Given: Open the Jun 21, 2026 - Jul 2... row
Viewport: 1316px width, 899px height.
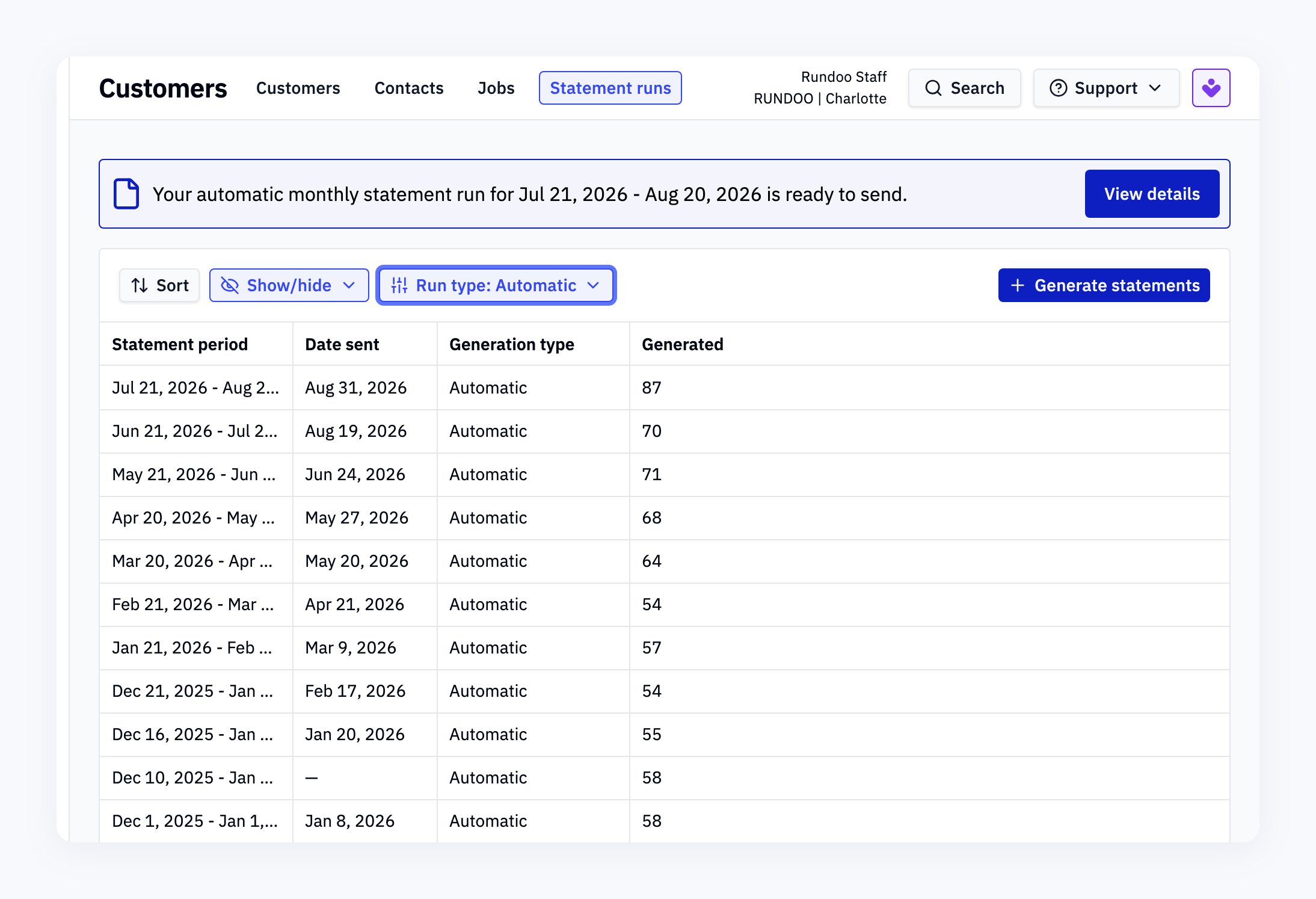Looking at the screenshot, I should tap(665, 431).
